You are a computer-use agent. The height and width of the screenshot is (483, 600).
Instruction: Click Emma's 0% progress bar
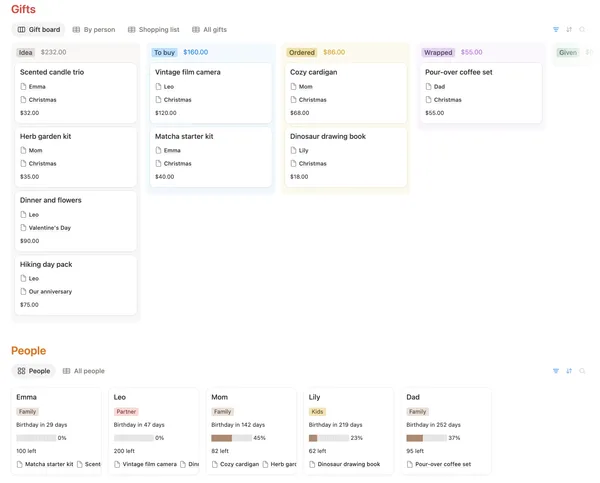(x=36, y=438)
